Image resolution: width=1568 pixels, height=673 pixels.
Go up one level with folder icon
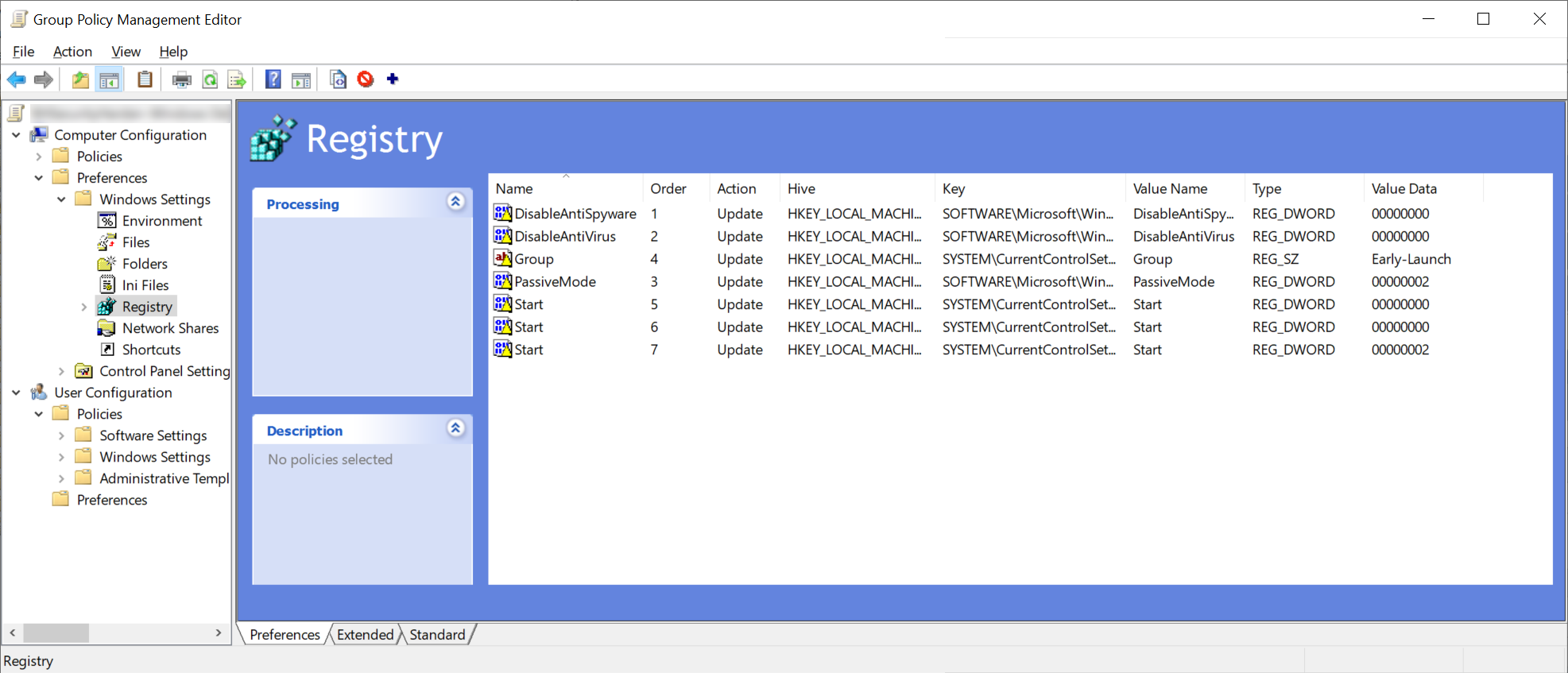point(80,79)
